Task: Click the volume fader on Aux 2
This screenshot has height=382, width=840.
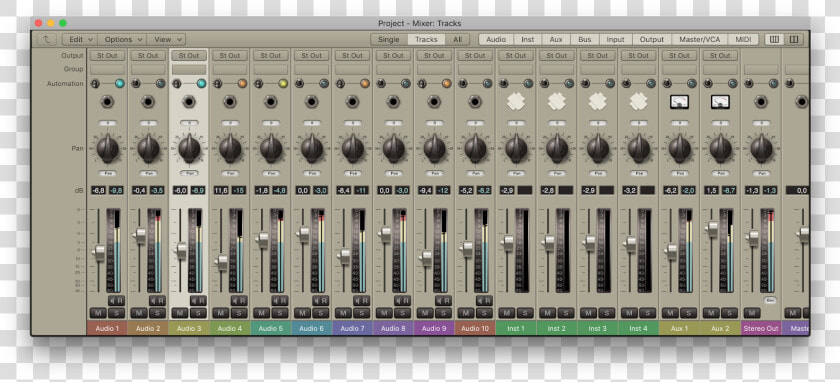Action: 712,229
